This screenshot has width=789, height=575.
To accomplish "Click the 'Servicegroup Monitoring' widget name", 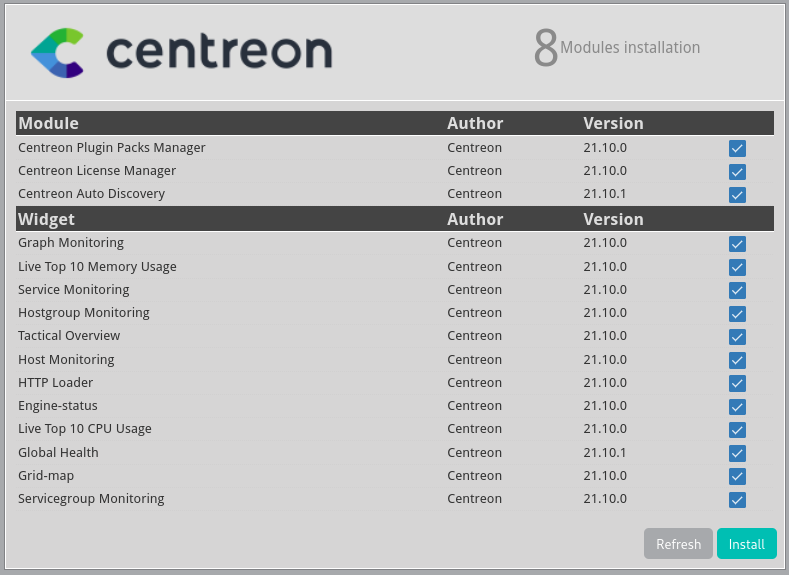I will click(91, 499).
